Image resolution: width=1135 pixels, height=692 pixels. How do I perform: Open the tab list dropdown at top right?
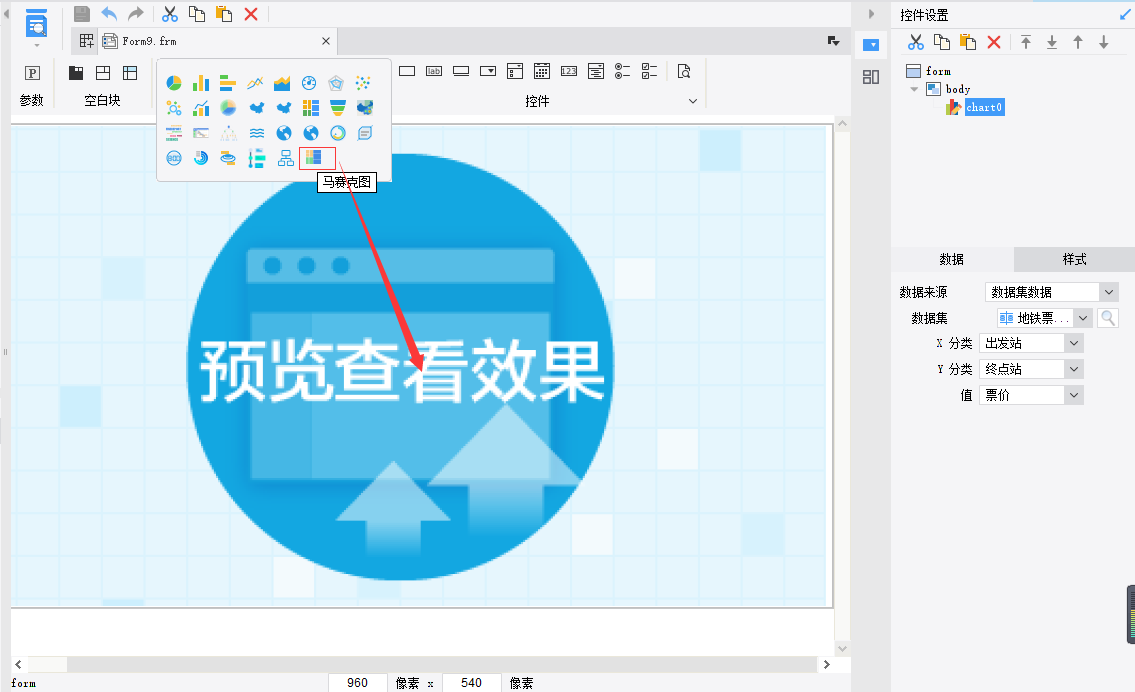coord(834,41)
